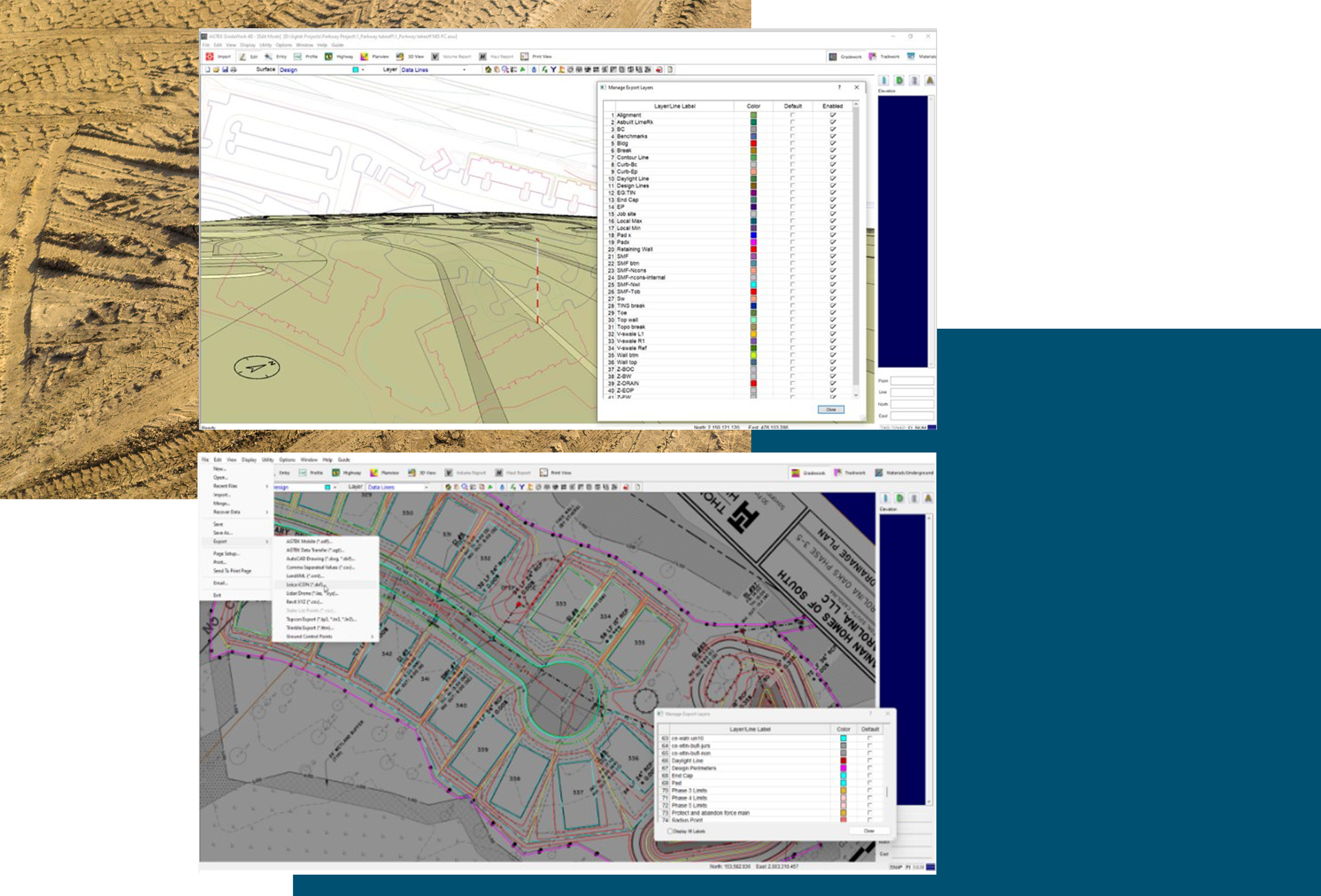Open the Layer Data Lines dropdown in the bottom window
This screenshot has width=1321, height=896.
pos(398,487)
